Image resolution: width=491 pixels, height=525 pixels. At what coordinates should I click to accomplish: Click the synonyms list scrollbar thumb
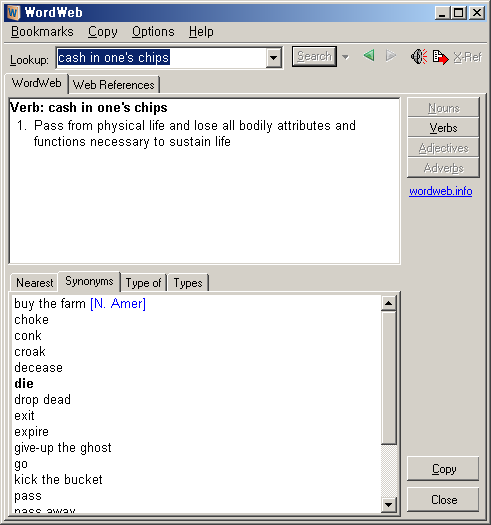click(389, 378)
